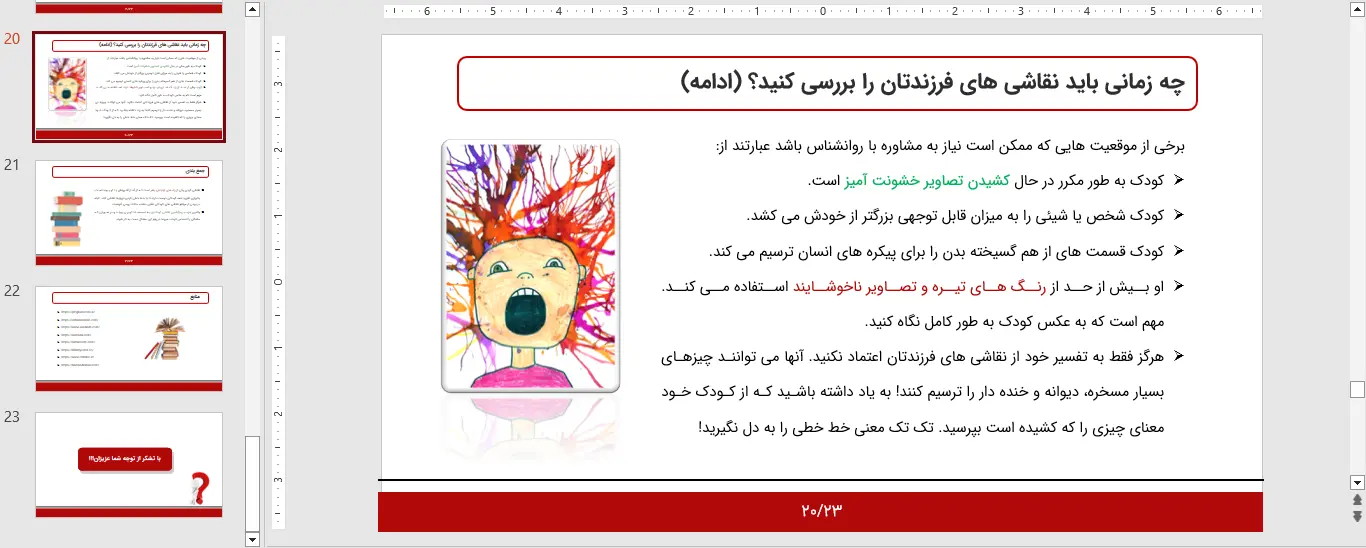Click line مهم است که به عکس کودک
The width and height of the screenshot is (1366, 548).
pos(1014,322)
